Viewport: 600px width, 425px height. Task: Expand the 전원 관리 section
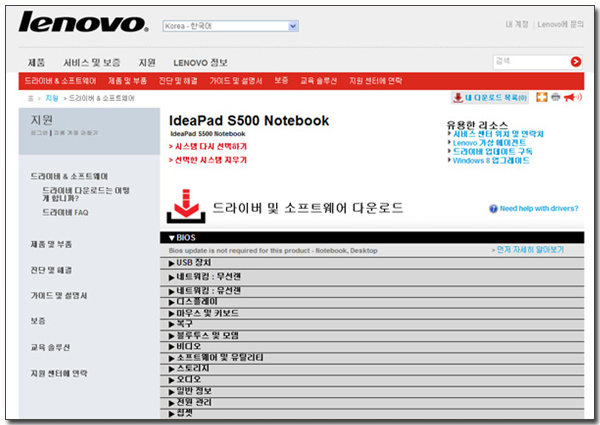tap(372, 403)
